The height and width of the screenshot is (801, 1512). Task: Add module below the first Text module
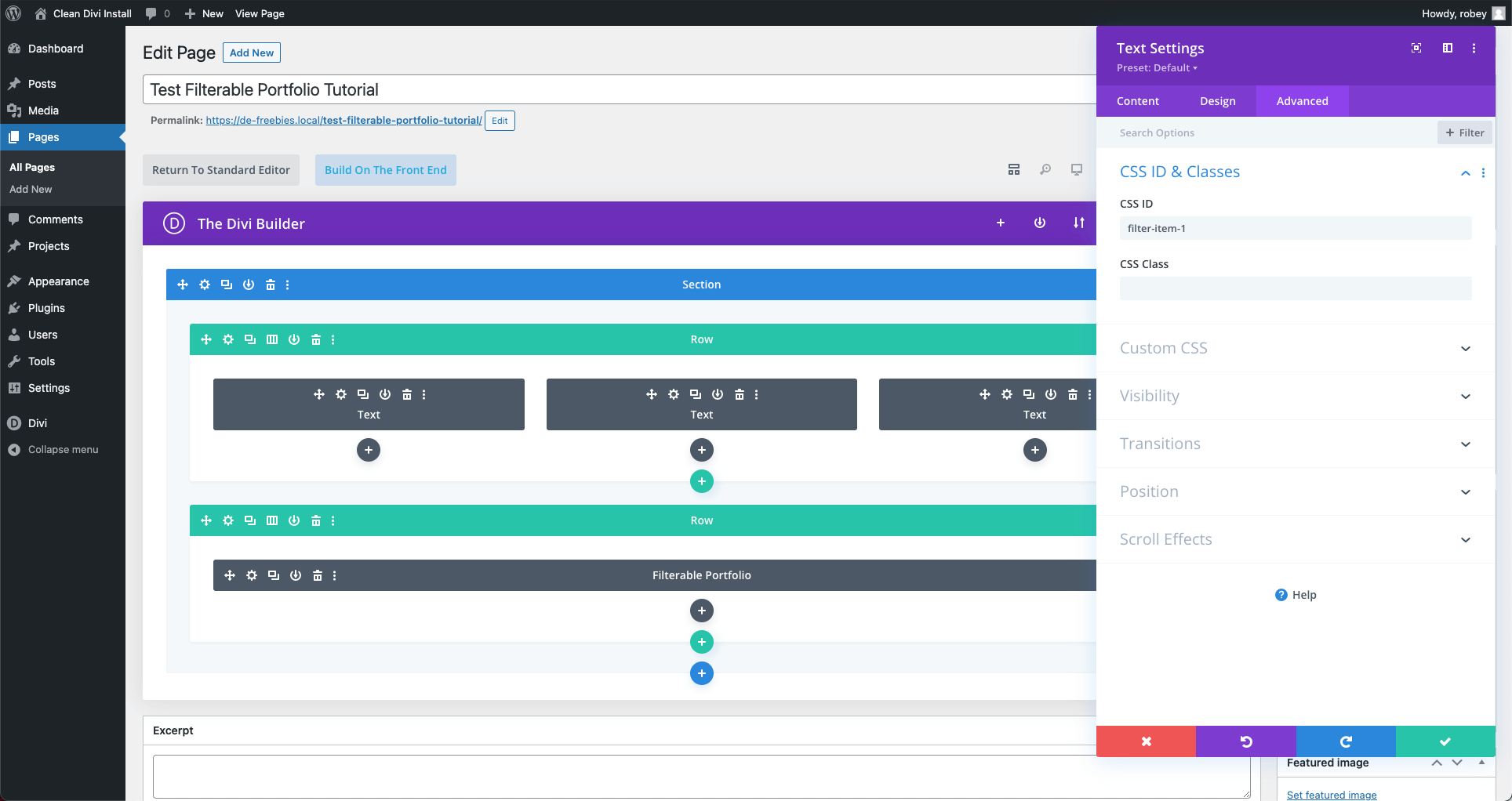point(369,450)
